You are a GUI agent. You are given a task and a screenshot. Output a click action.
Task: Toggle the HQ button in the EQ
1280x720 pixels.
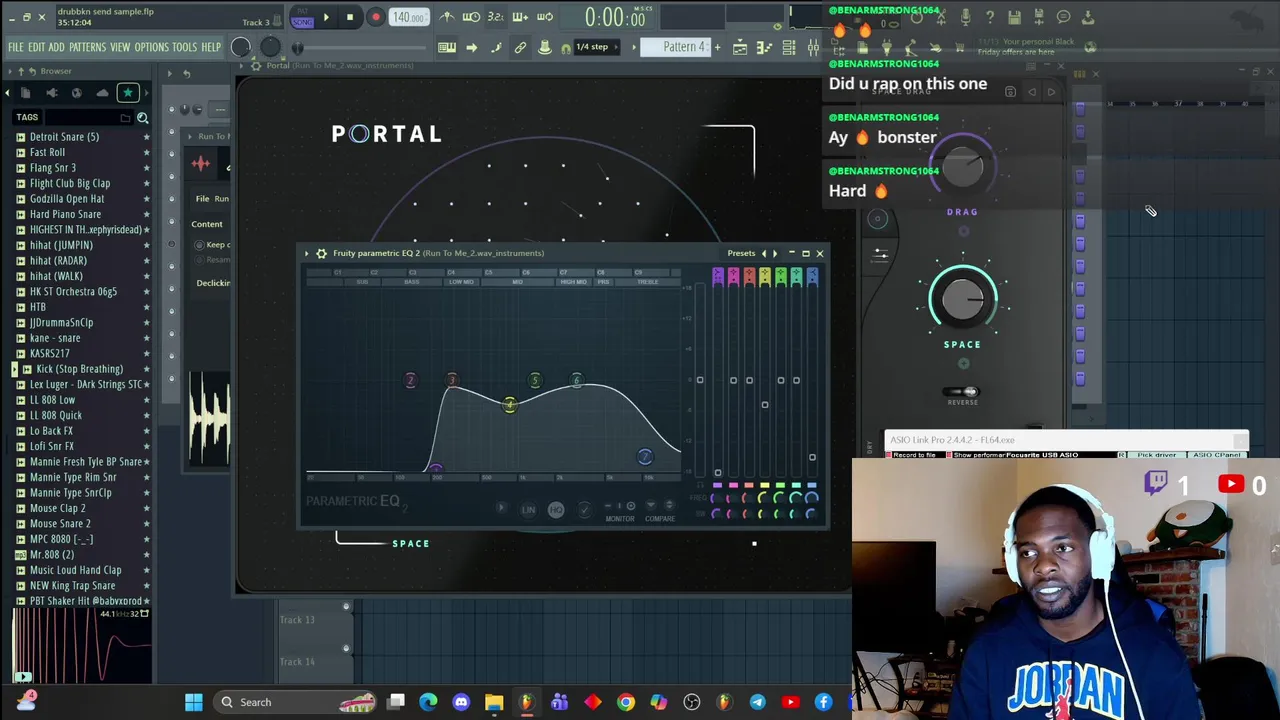point(556,510)
